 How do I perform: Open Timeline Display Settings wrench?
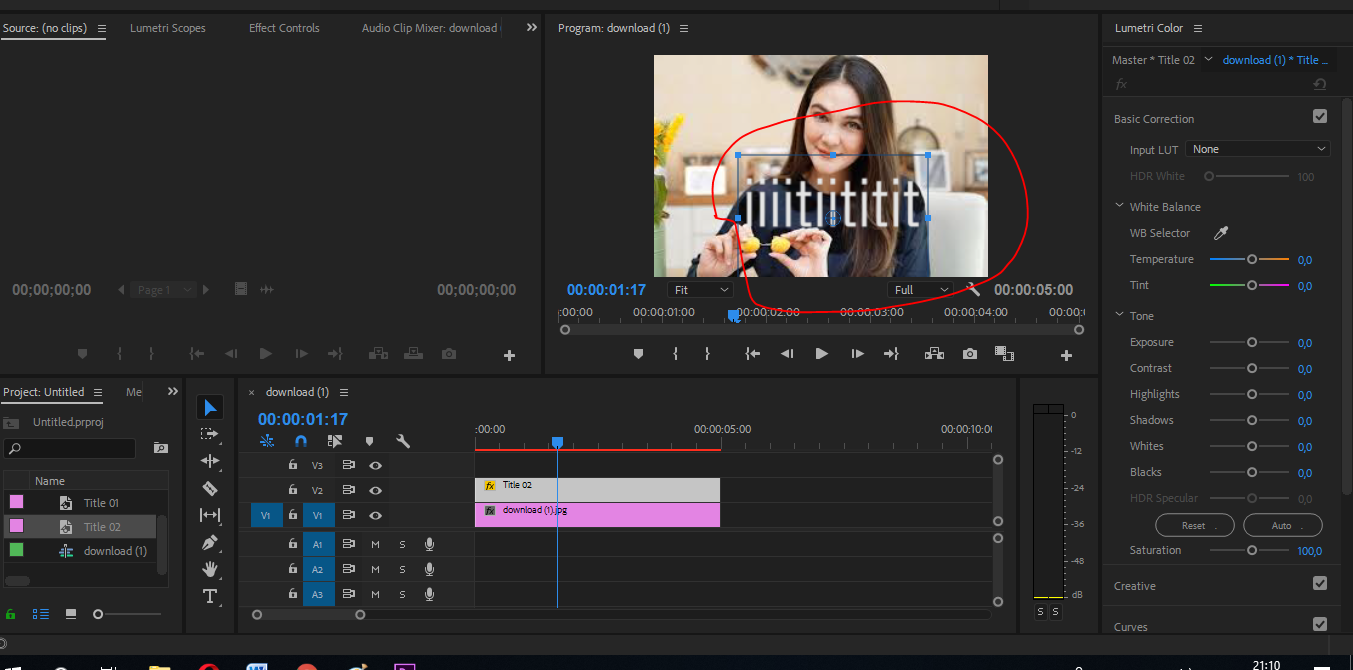coord(403,441)
